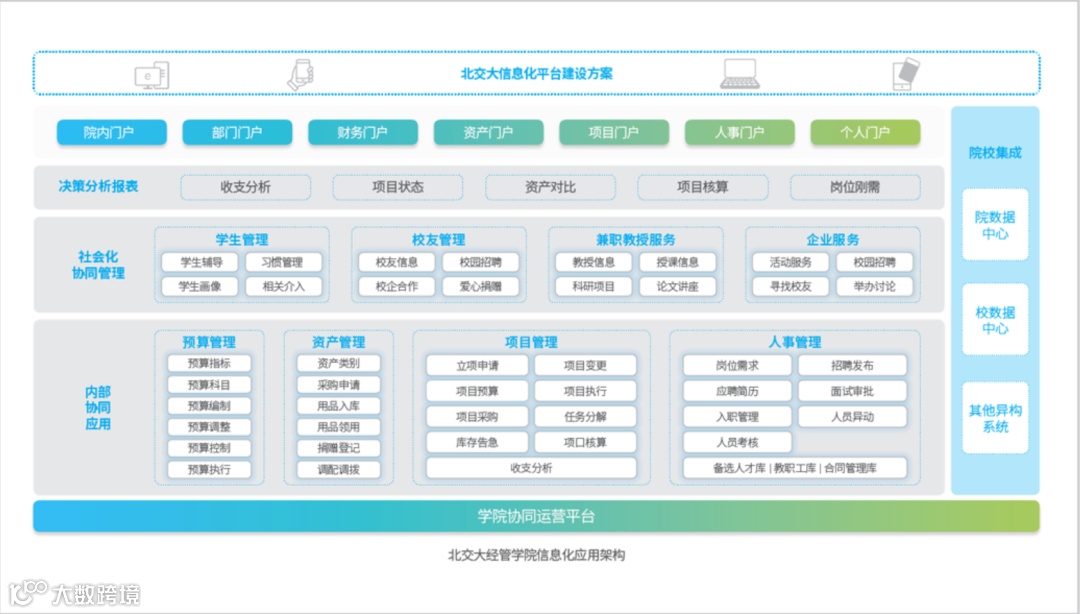
Task: Select the 预算科目 item
Action: coord(209,385)
